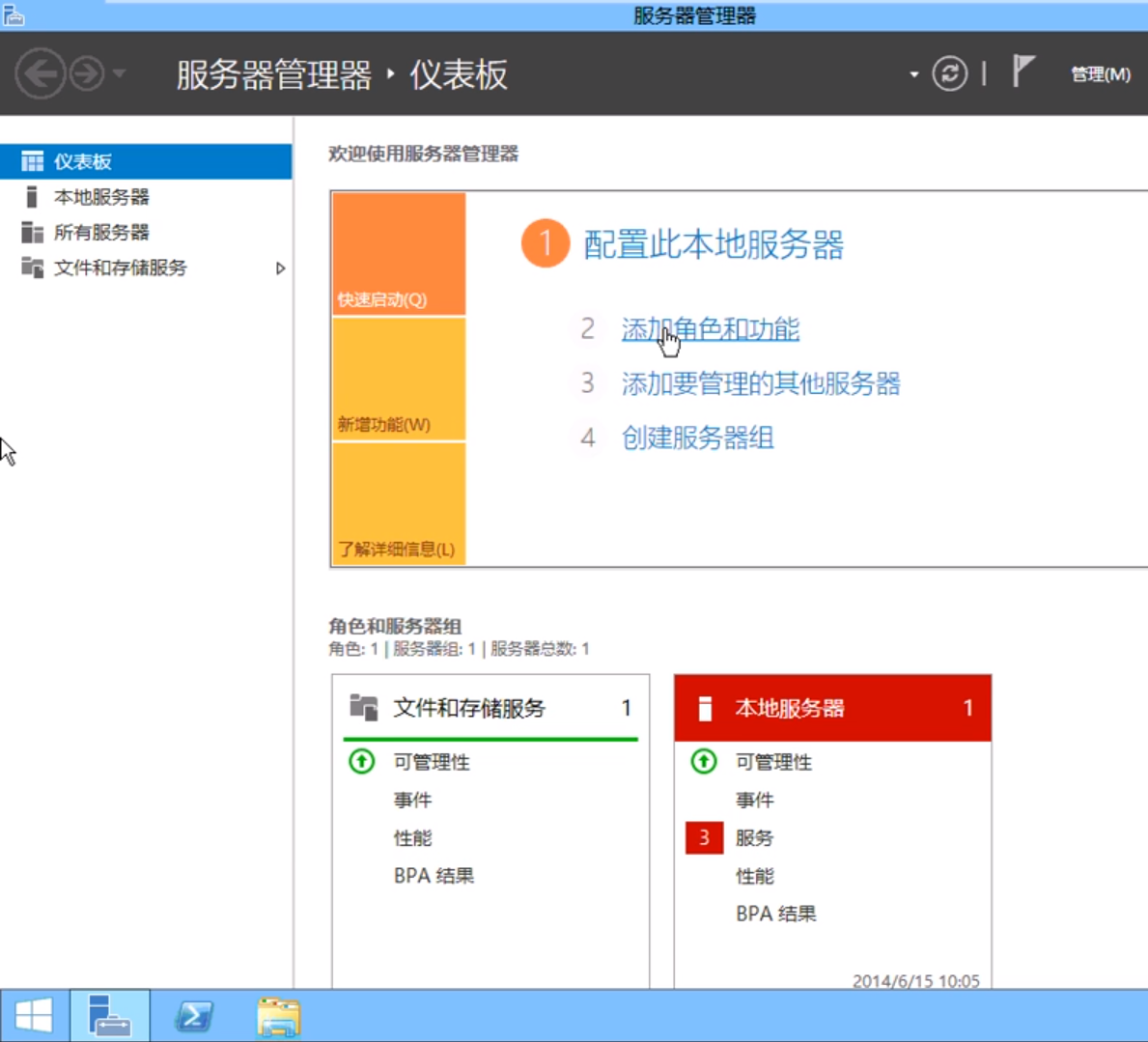Viewport: 1148px width, 1042px height.
Task: Click green status icon in 文件和存储服务 tile
Action: [x=362, y=762]
